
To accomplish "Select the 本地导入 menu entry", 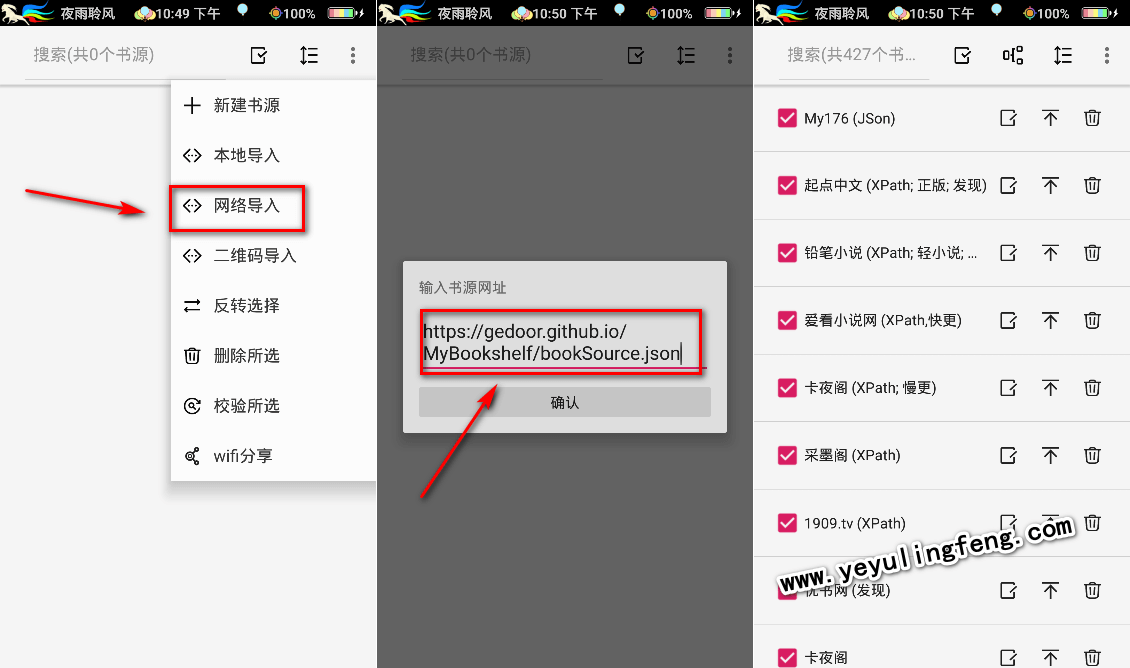I will (x=273, y=156).
